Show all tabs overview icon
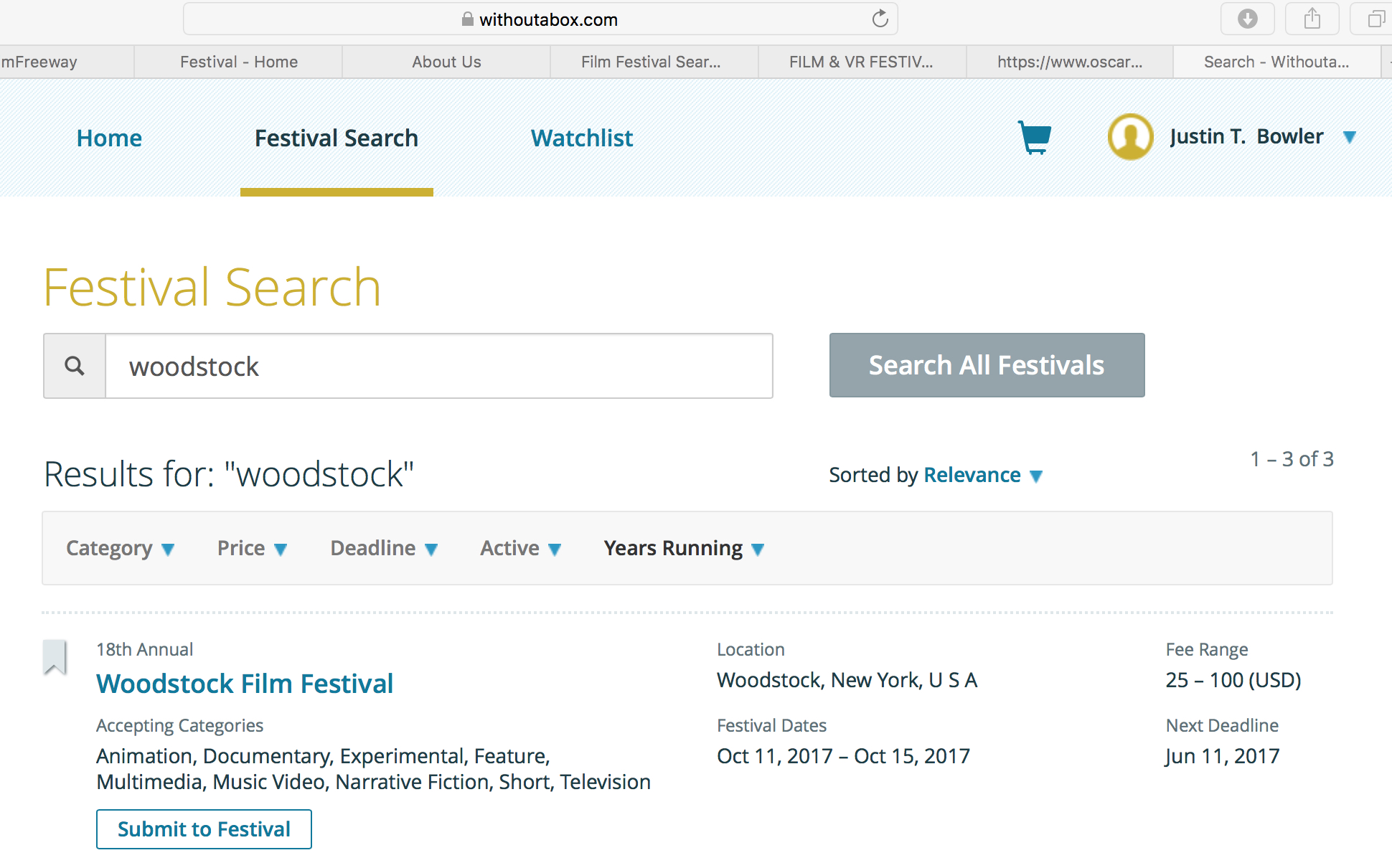This screenshot has height=868, width=1392. click(x=1375, y=19)
